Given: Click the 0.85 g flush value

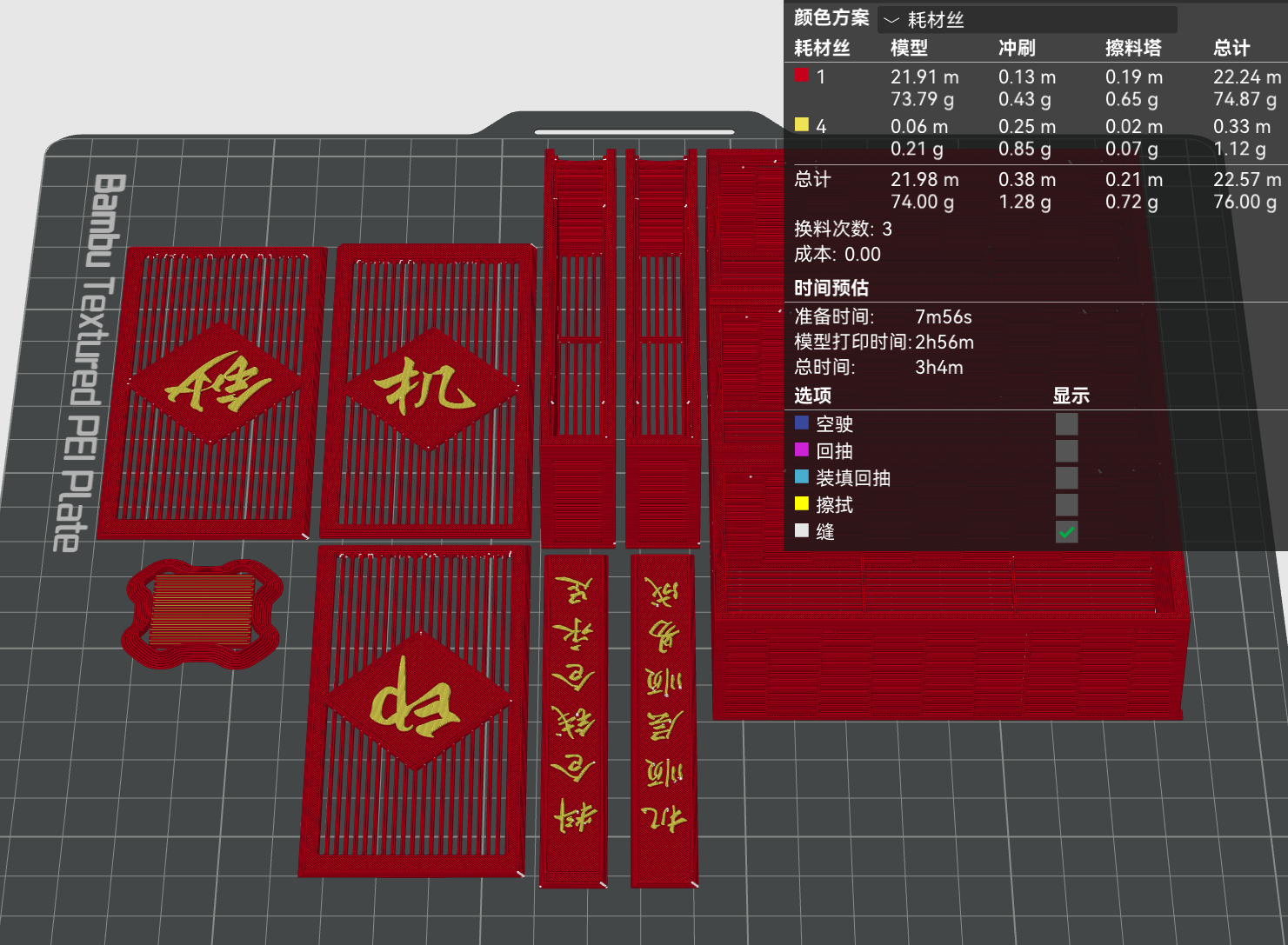Looking at the screenshot, I should 1024,149.
